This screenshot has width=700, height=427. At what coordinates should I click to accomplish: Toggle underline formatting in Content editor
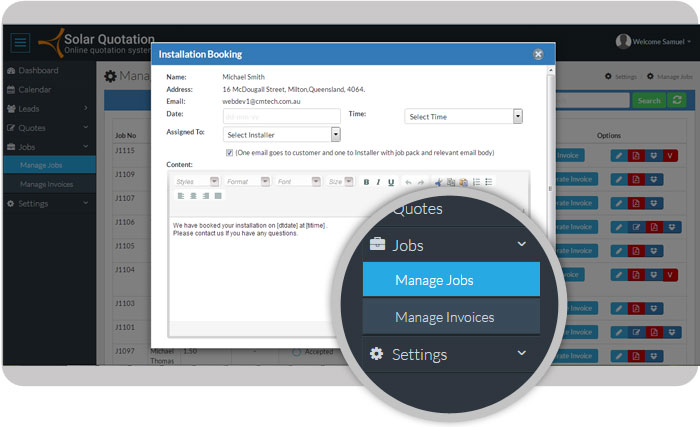pos(391,182)
